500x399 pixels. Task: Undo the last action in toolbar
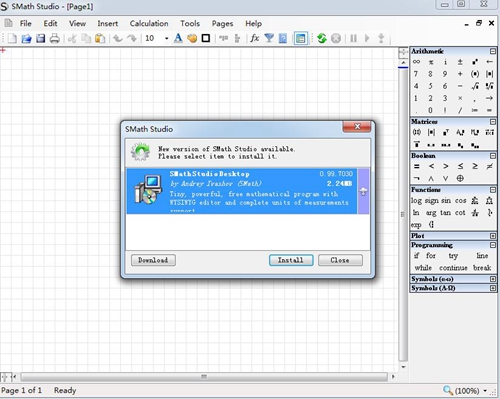pyautogui.click(x=117, y=38)
